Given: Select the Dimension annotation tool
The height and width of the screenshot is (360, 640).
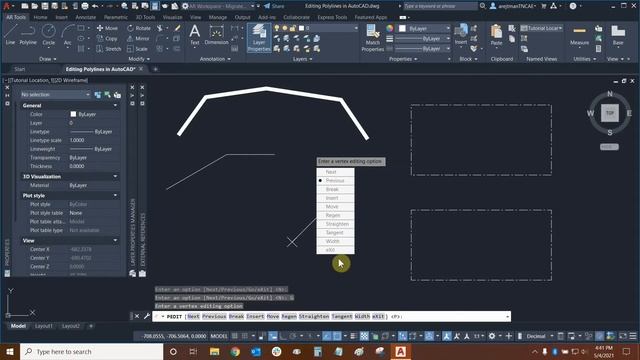Looking at the screenshot, I should tap(216, 34).
